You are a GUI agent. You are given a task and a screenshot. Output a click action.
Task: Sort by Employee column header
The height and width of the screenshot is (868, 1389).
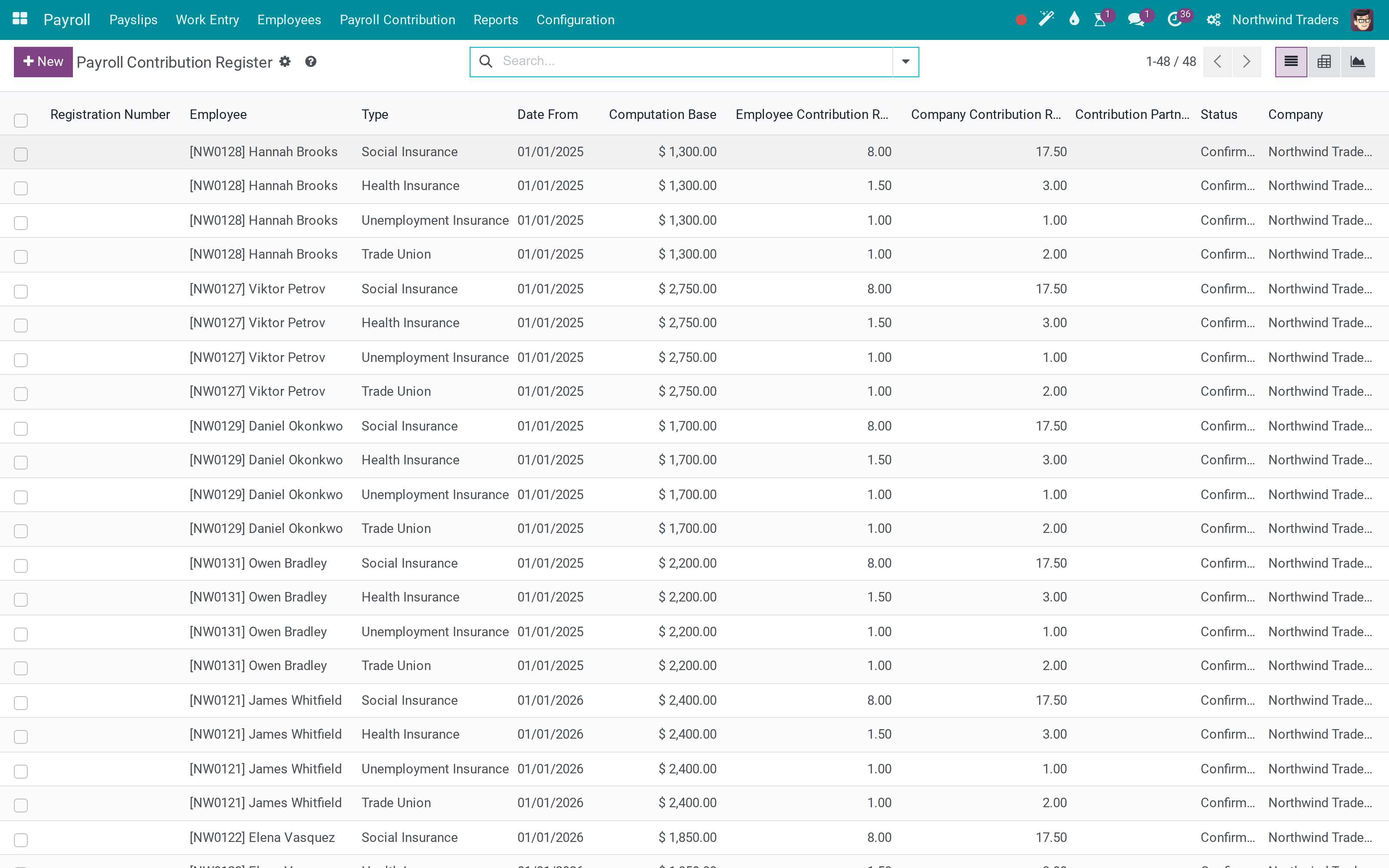point(218,114)
